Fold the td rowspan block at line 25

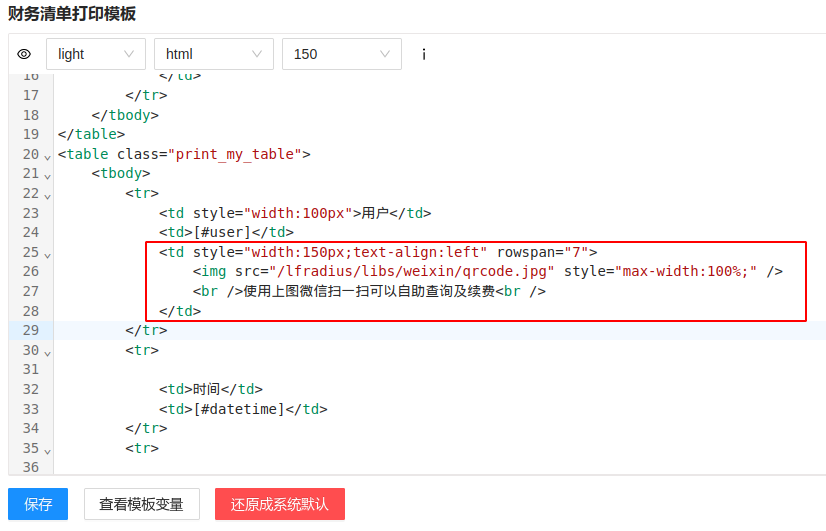pos(47,254)
